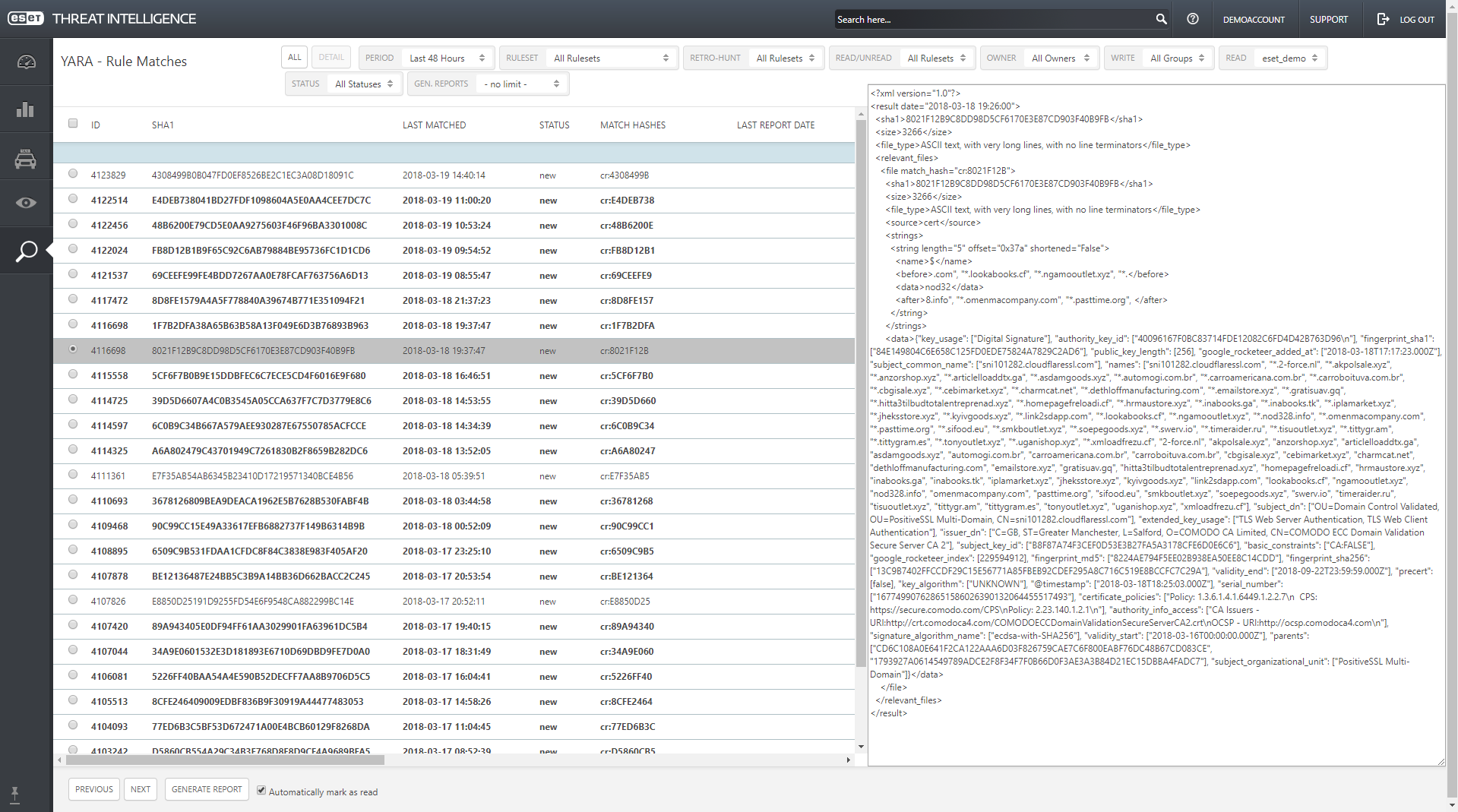Select radio button for match 4122514
1458x812 pixels.
73,199
